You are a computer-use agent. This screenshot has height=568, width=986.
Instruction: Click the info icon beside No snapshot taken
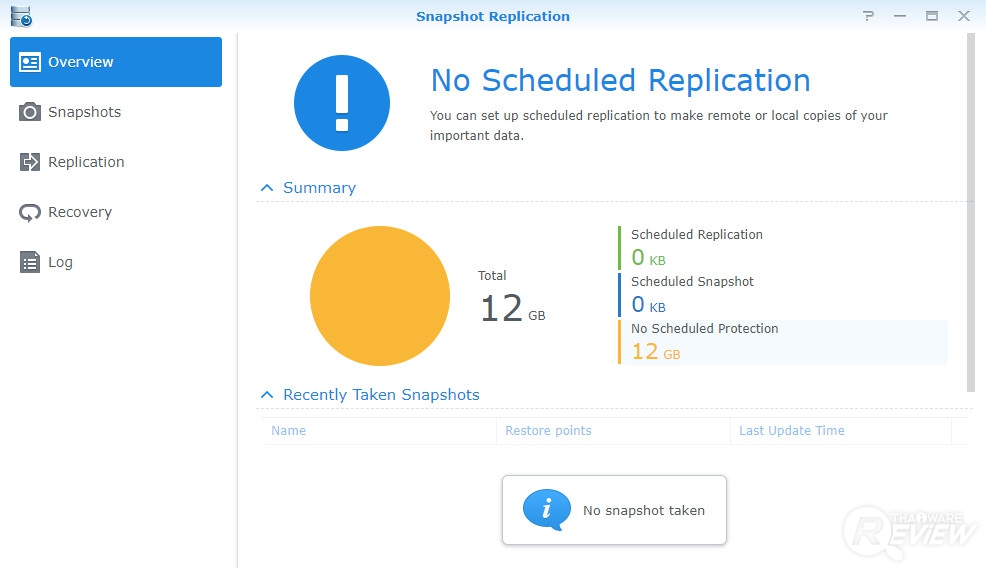[x=546, y=510]
